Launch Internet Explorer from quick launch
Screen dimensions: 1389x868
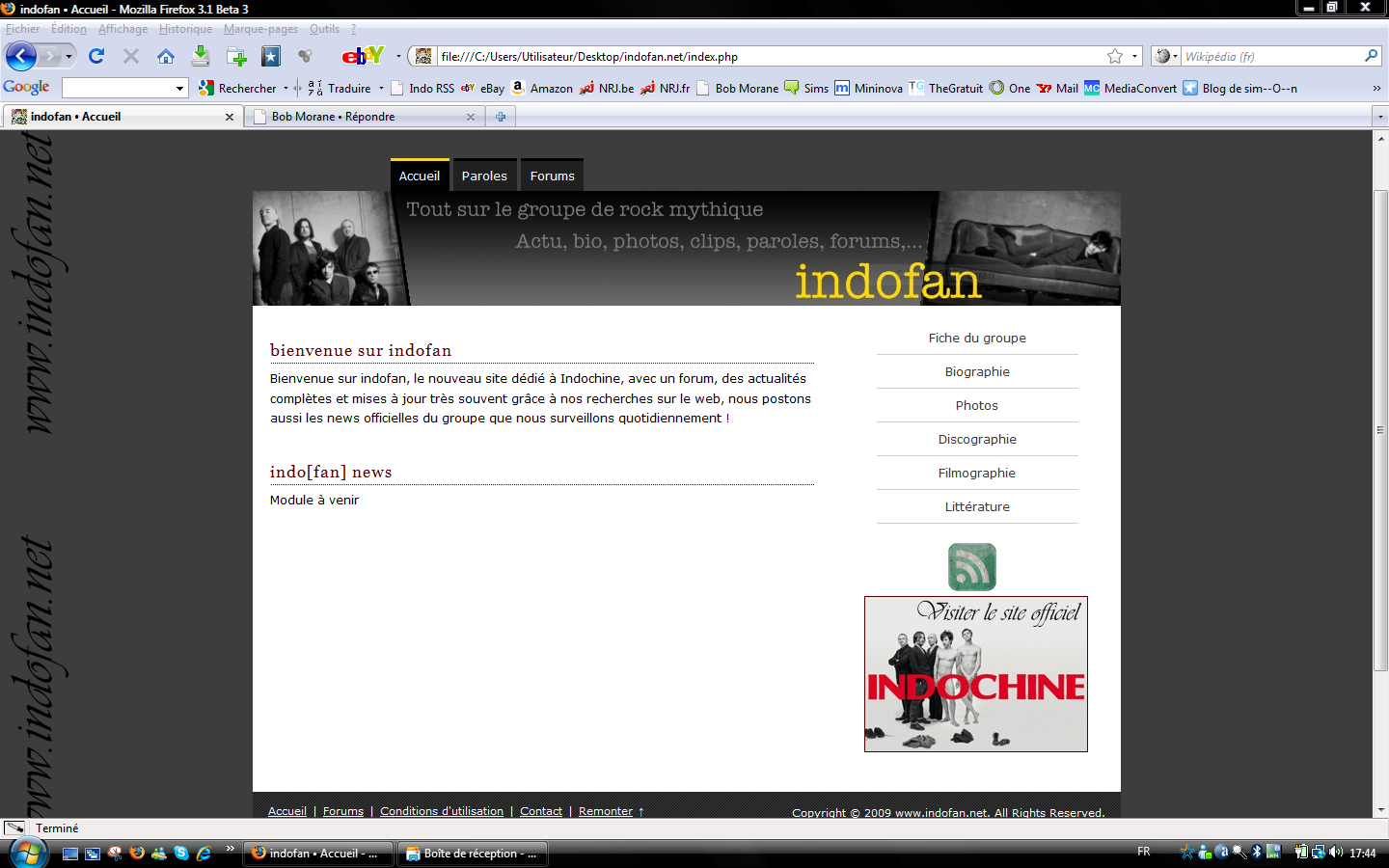click(204, 853)
